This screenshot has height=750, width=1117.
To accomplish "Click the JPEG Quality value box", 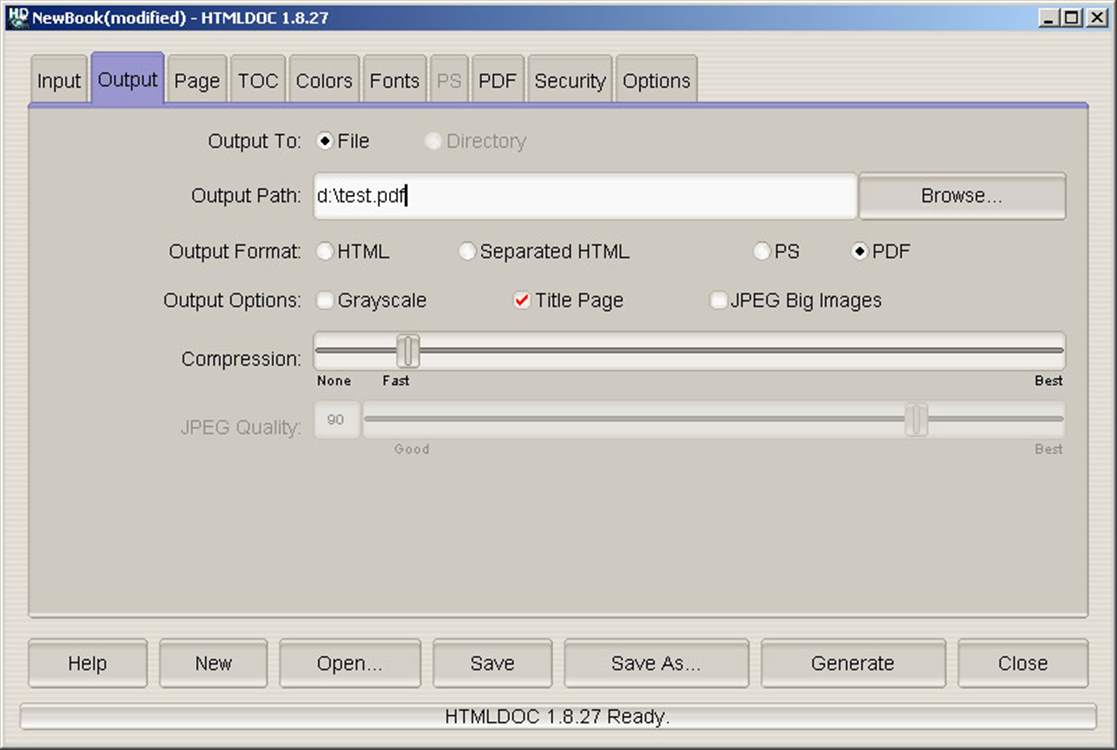I will point(336,420).
